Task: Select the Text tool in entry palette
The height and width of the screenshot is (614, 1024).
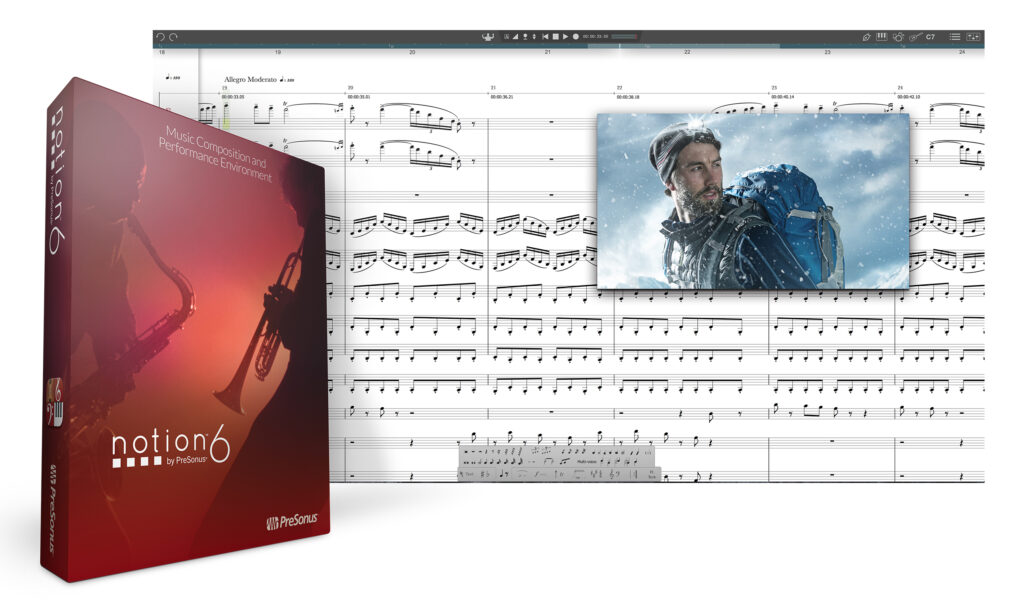Action: 469,474
